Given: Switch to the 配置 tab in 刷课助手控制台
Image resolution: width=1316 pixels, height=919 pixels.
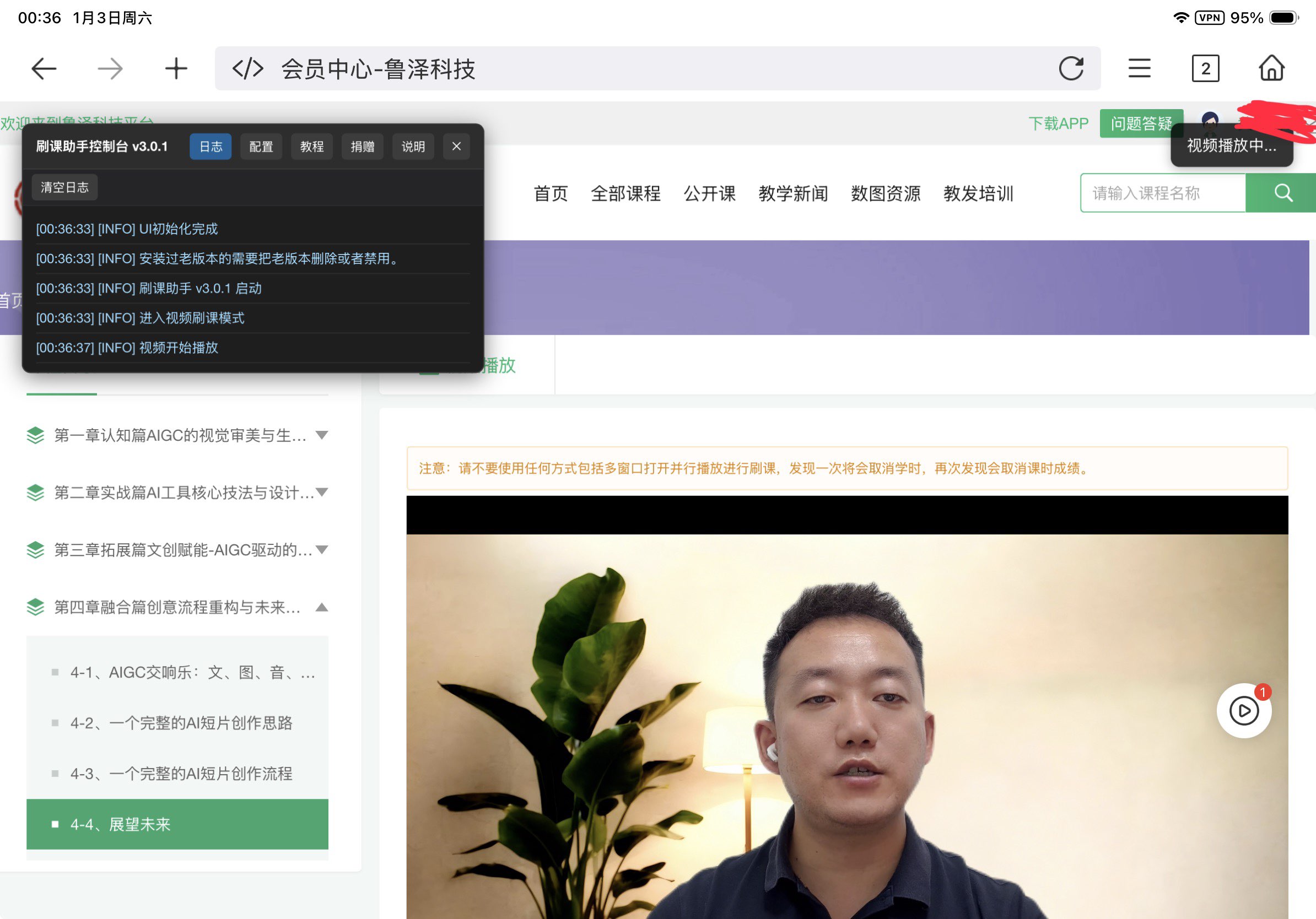Looking at the screenshot, I should point(261,147).
